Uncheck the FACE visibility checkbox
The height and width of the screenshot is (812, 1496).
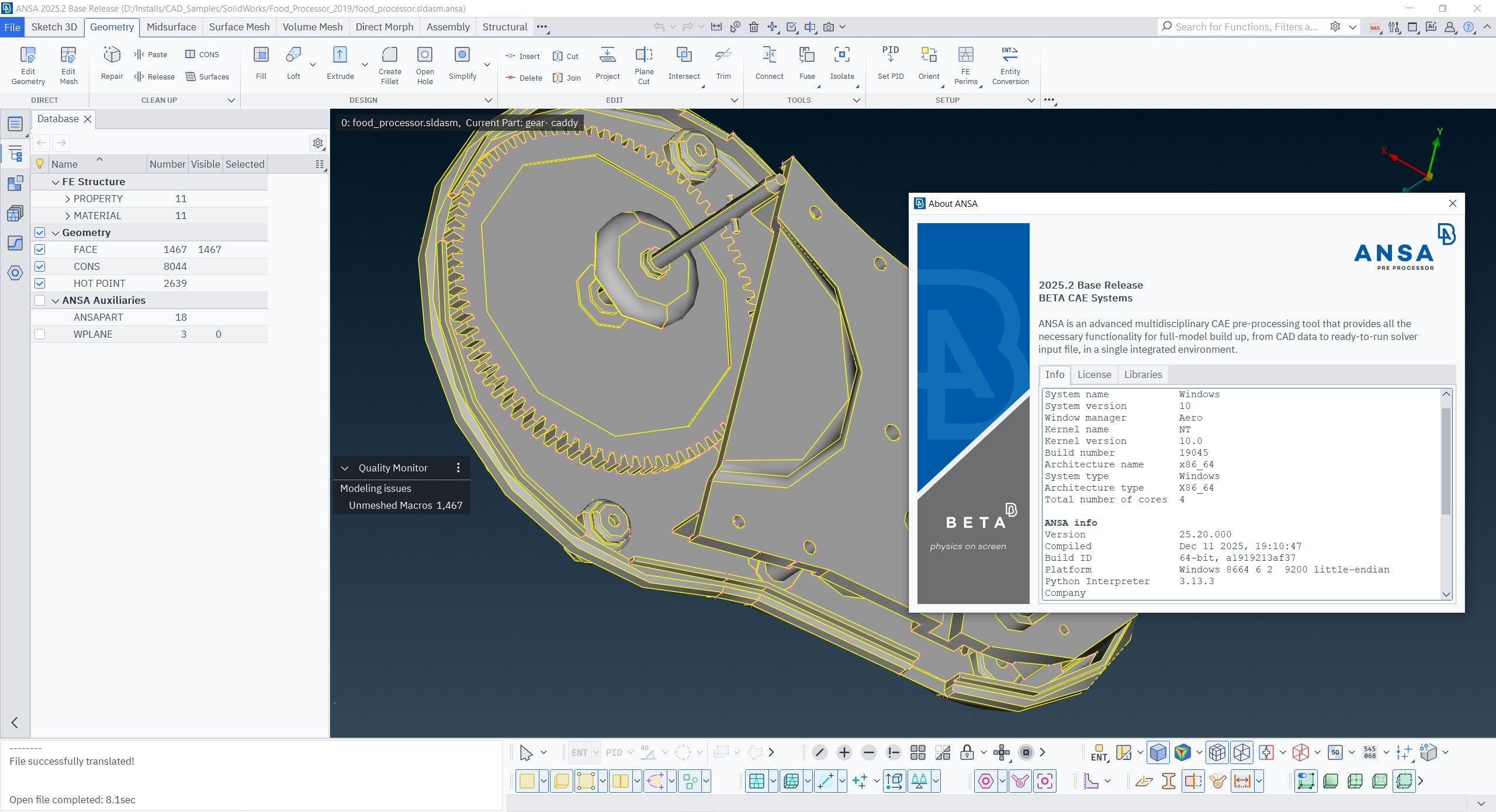click(40, 249)
